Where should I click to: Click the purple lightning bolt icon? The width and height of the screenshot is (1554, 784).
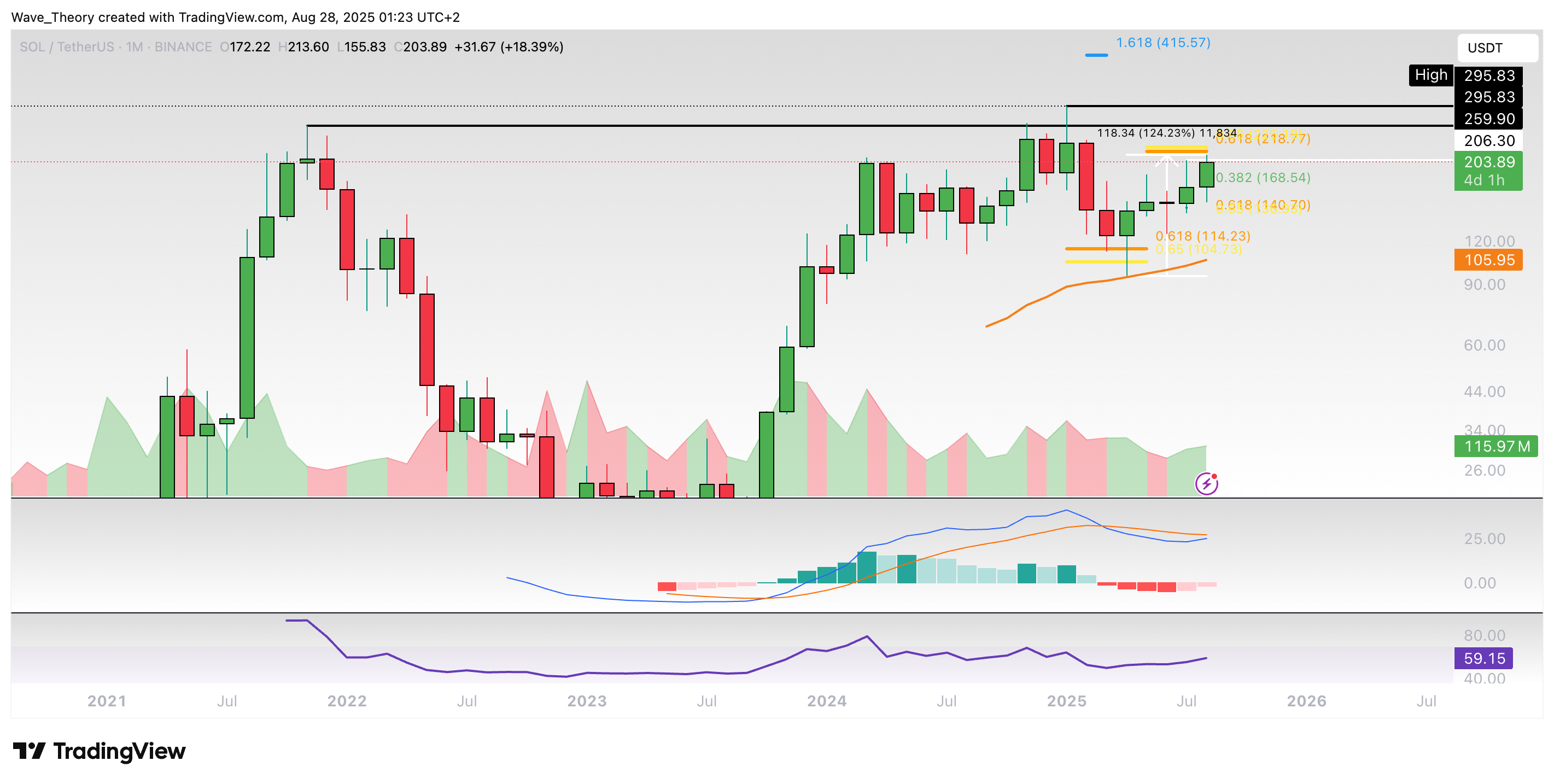pyautogui.click(x=1207, y=484)
